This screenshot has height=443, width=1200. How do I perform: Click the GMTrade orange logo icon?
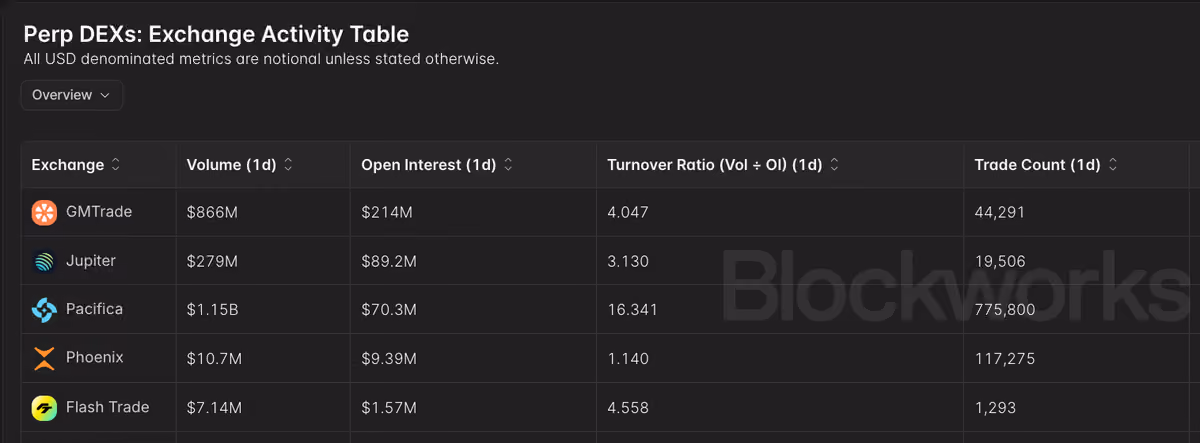click(44, 213)
